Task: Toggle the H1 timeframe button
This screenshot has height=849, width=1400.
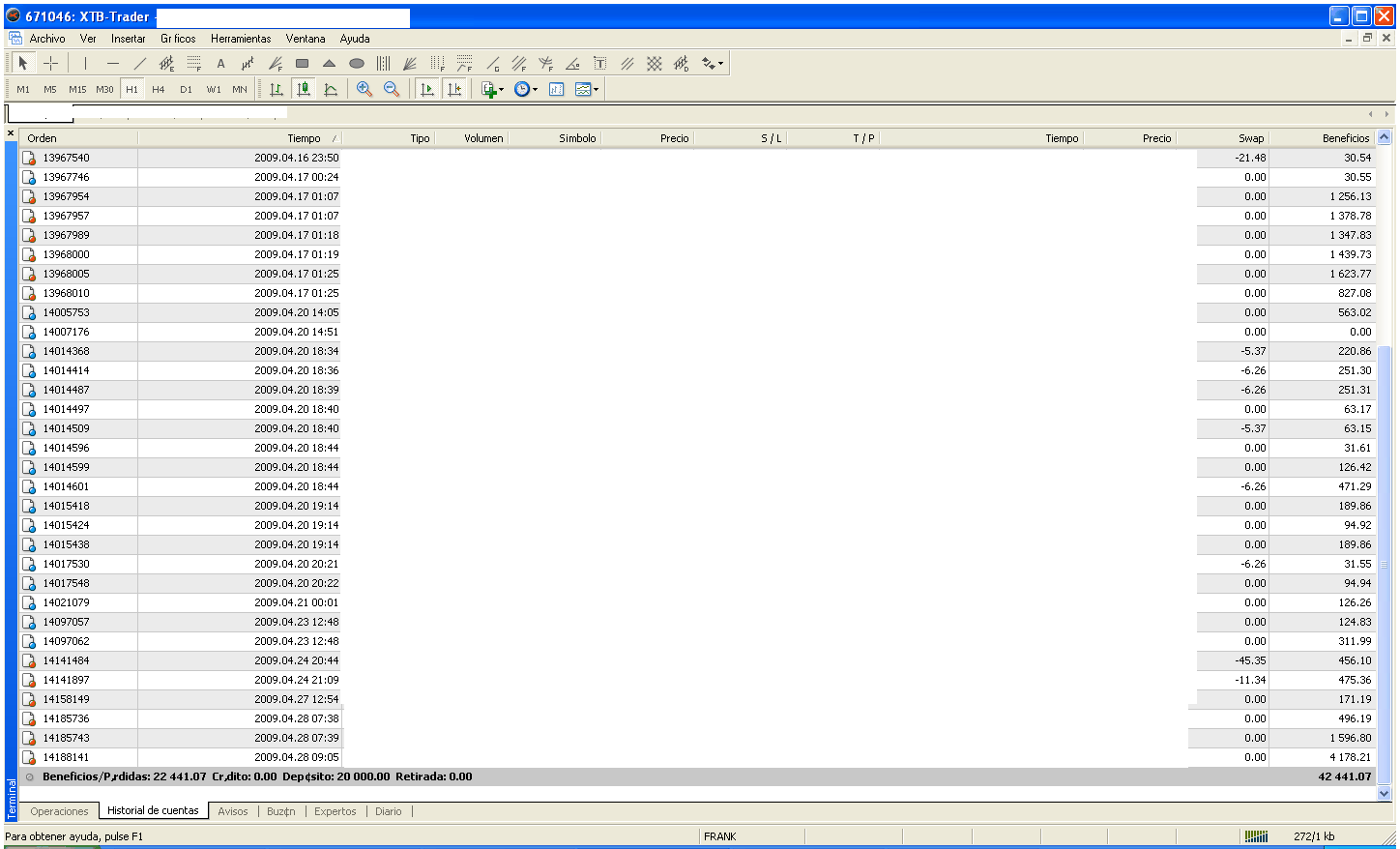Action: [131, 89]
